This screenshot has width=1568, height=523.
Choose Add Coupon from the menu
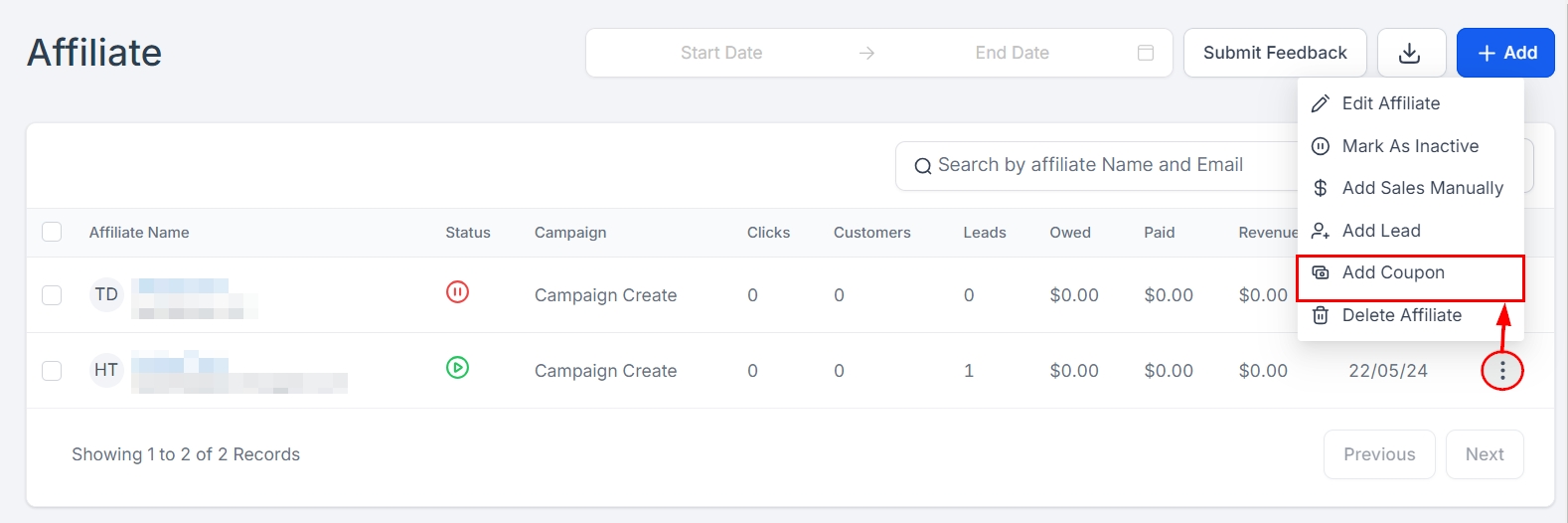tap(1393, 273)
